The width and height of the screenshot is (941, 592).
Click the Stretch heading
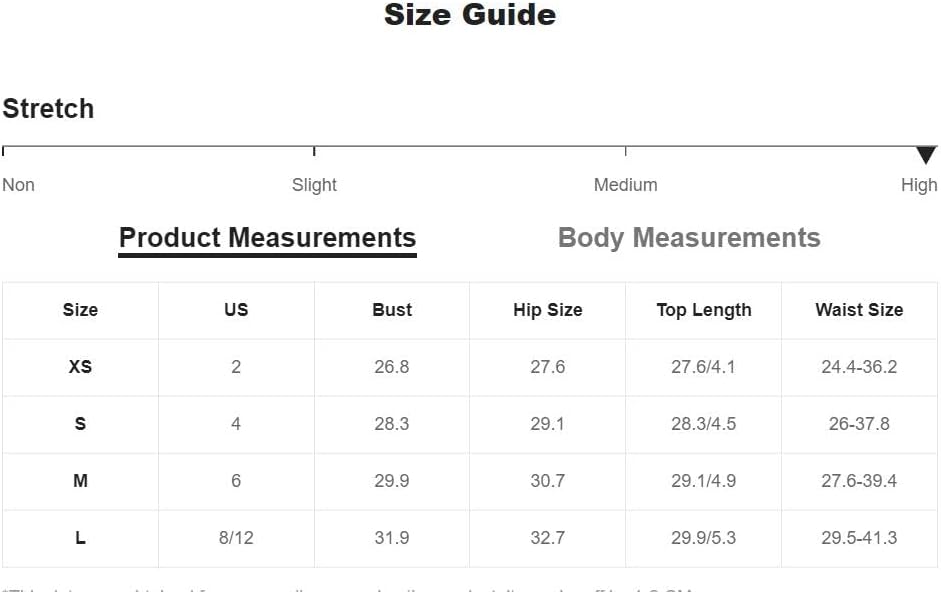(48, 109)
